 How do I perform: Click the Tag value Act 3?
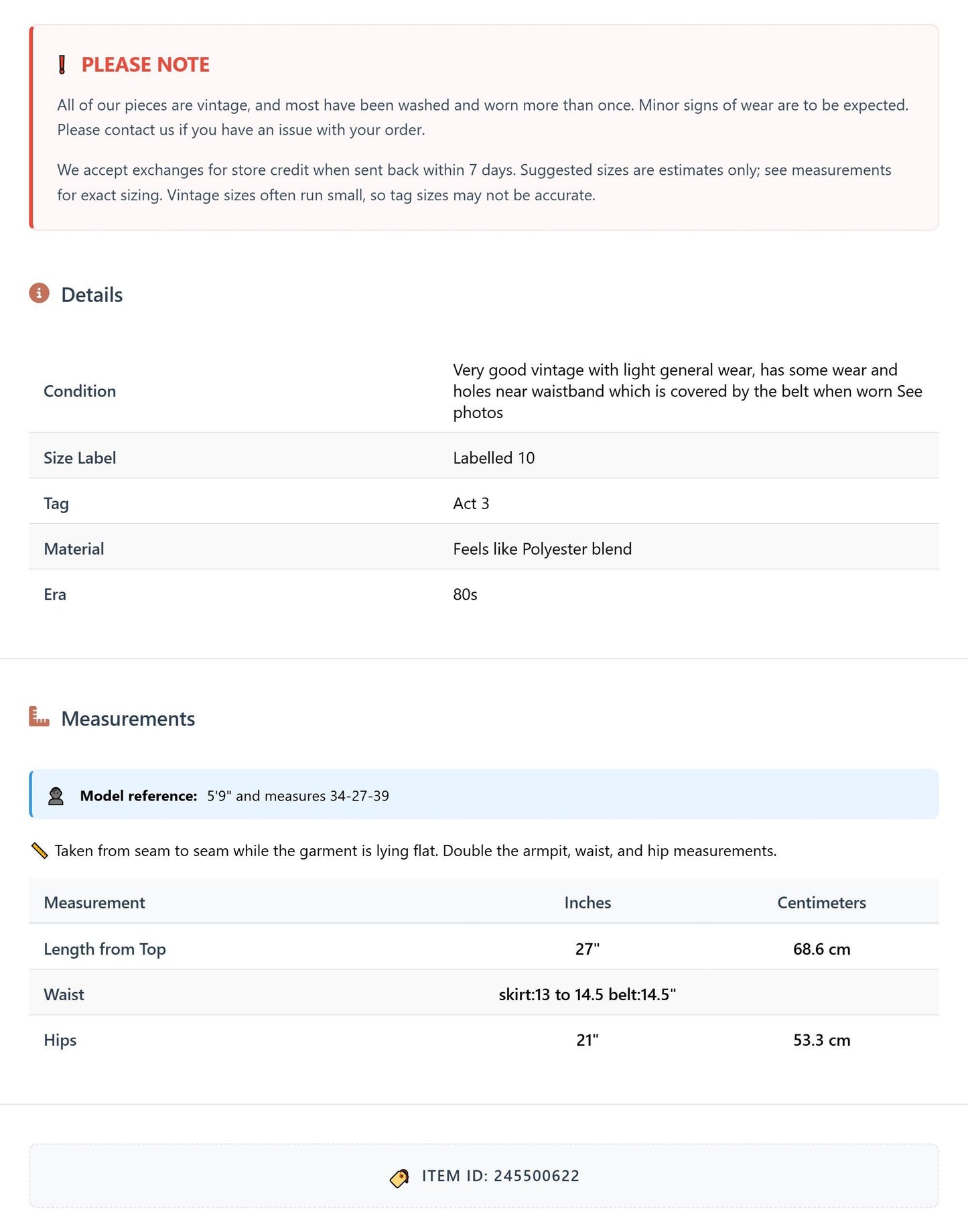point(471,504)
